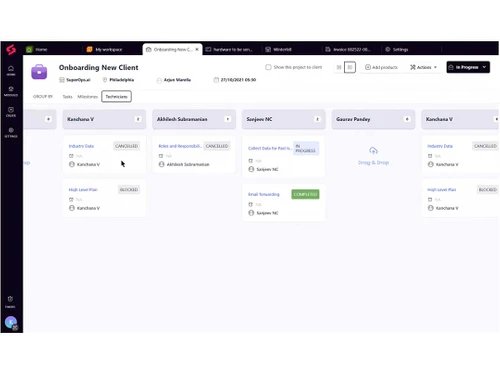500x375 pixels.
Task: Click the calendar icon on Collect Data card
Action: pos(251,161)
